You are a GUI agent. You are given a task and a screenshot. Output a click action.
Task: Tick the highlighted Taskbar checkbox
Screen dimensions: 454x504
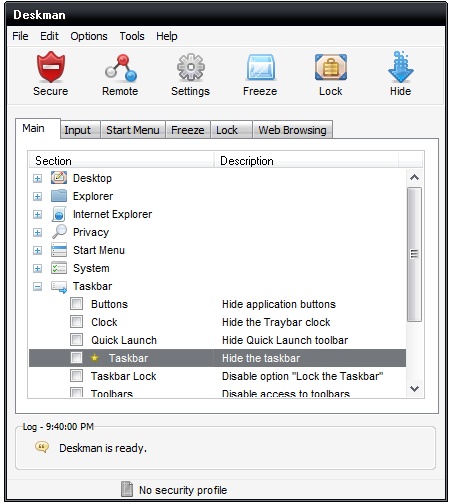(x=77, y=358)
